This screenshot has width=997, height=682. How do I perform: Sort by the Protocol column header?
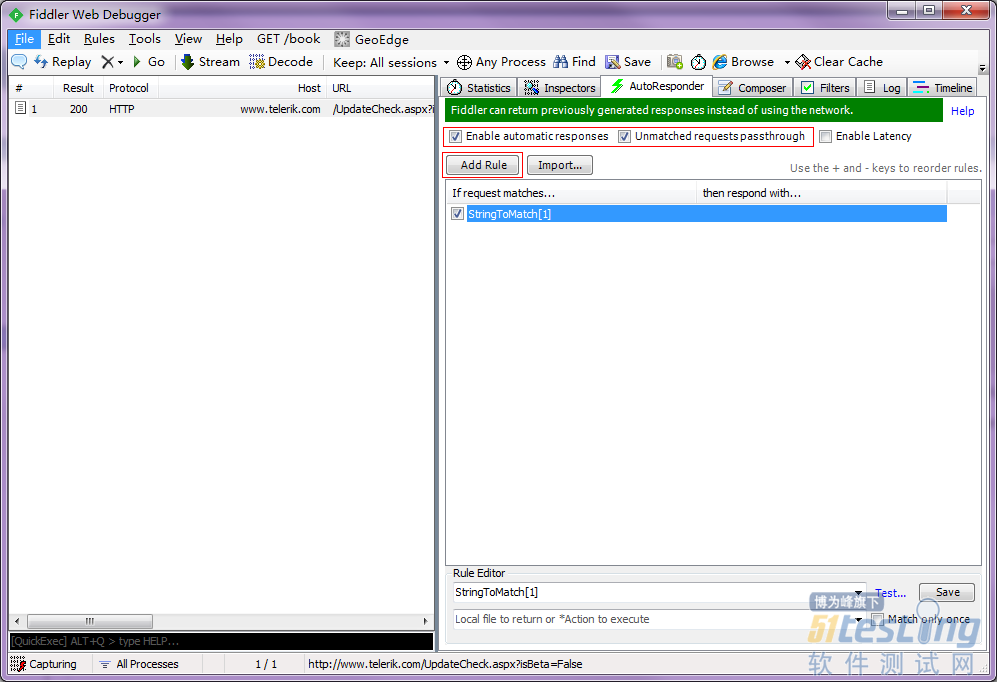coord(129,88)
